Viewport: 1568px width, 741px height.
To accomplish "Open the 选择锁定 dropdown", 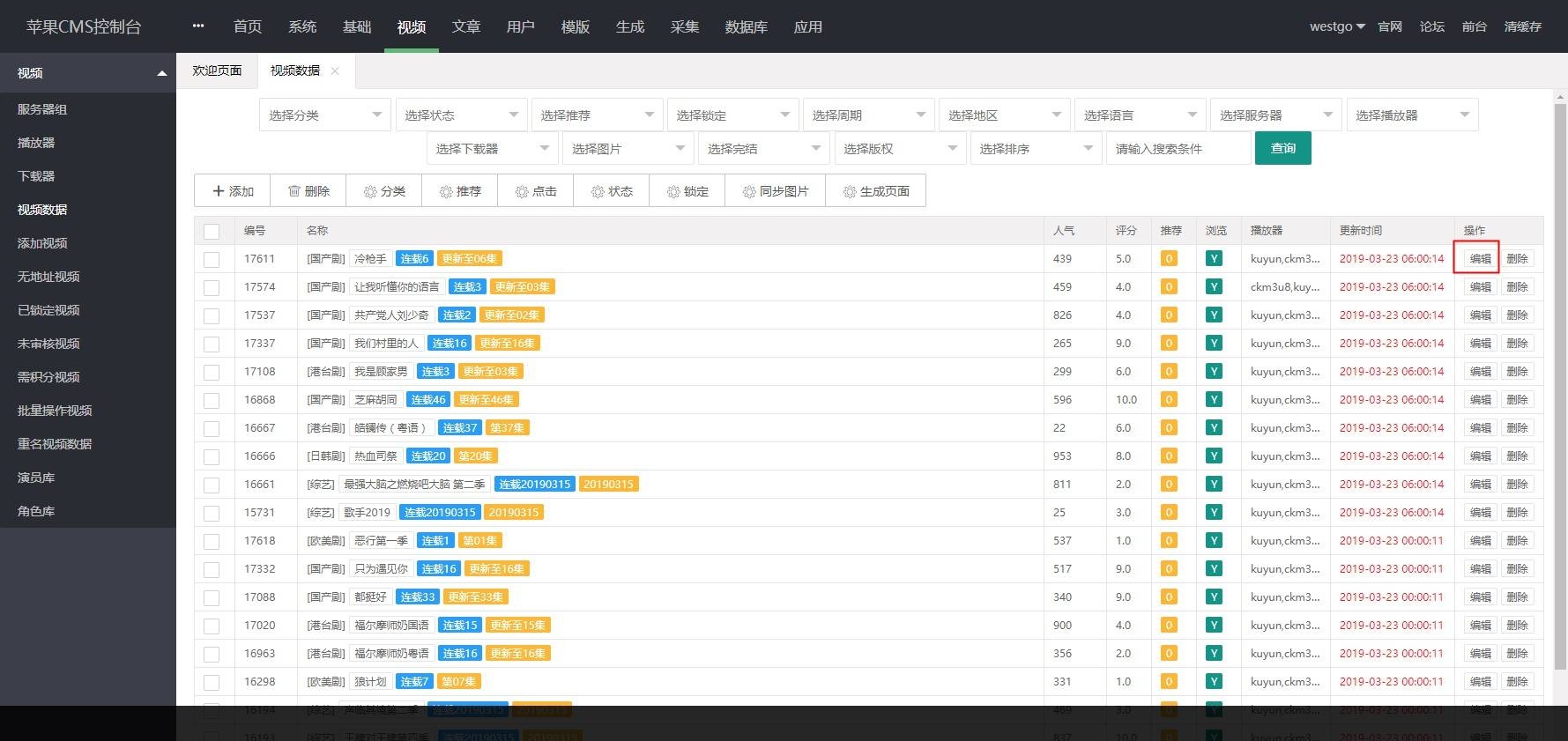I will (732, 115).
